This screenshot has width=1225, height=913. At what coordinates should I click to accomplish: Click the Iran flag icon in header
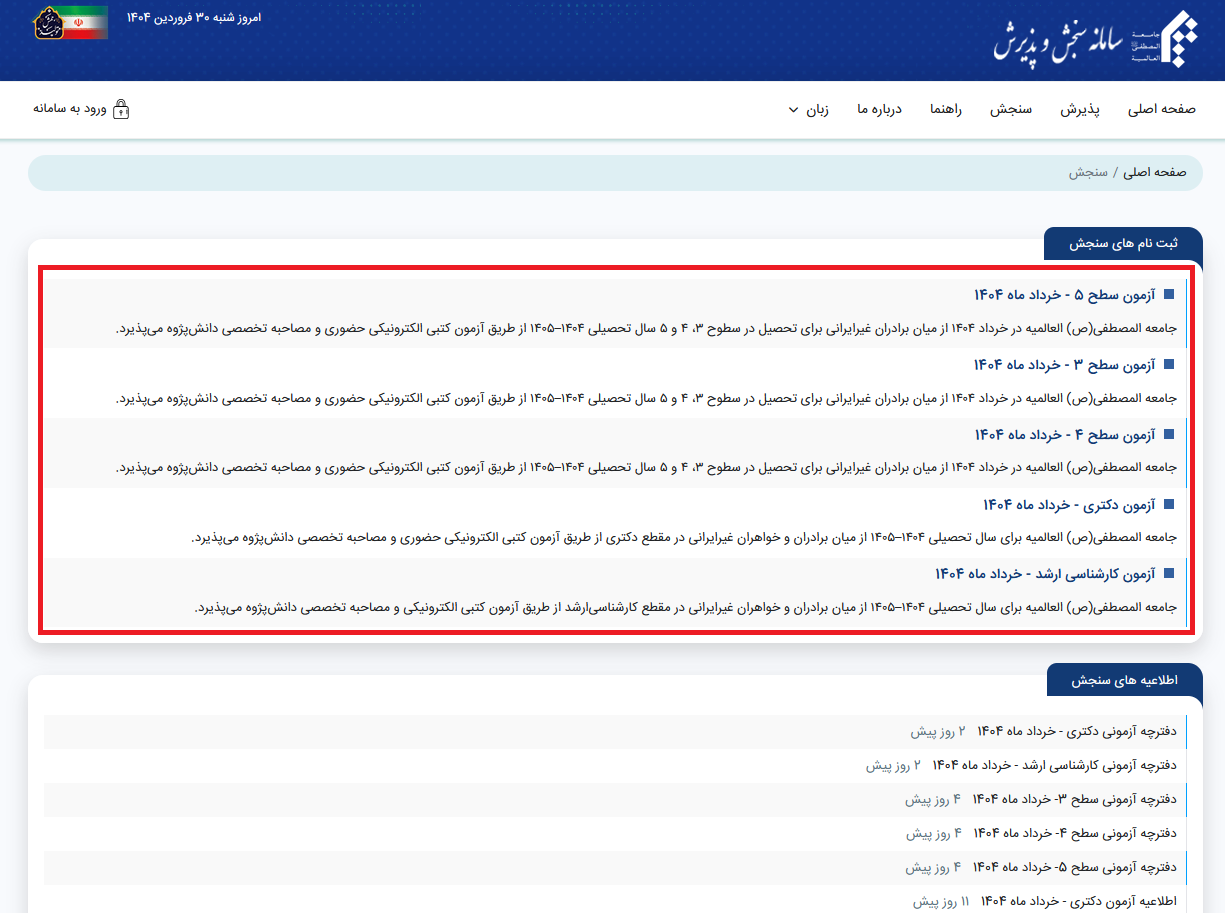[x=87, y=22]
